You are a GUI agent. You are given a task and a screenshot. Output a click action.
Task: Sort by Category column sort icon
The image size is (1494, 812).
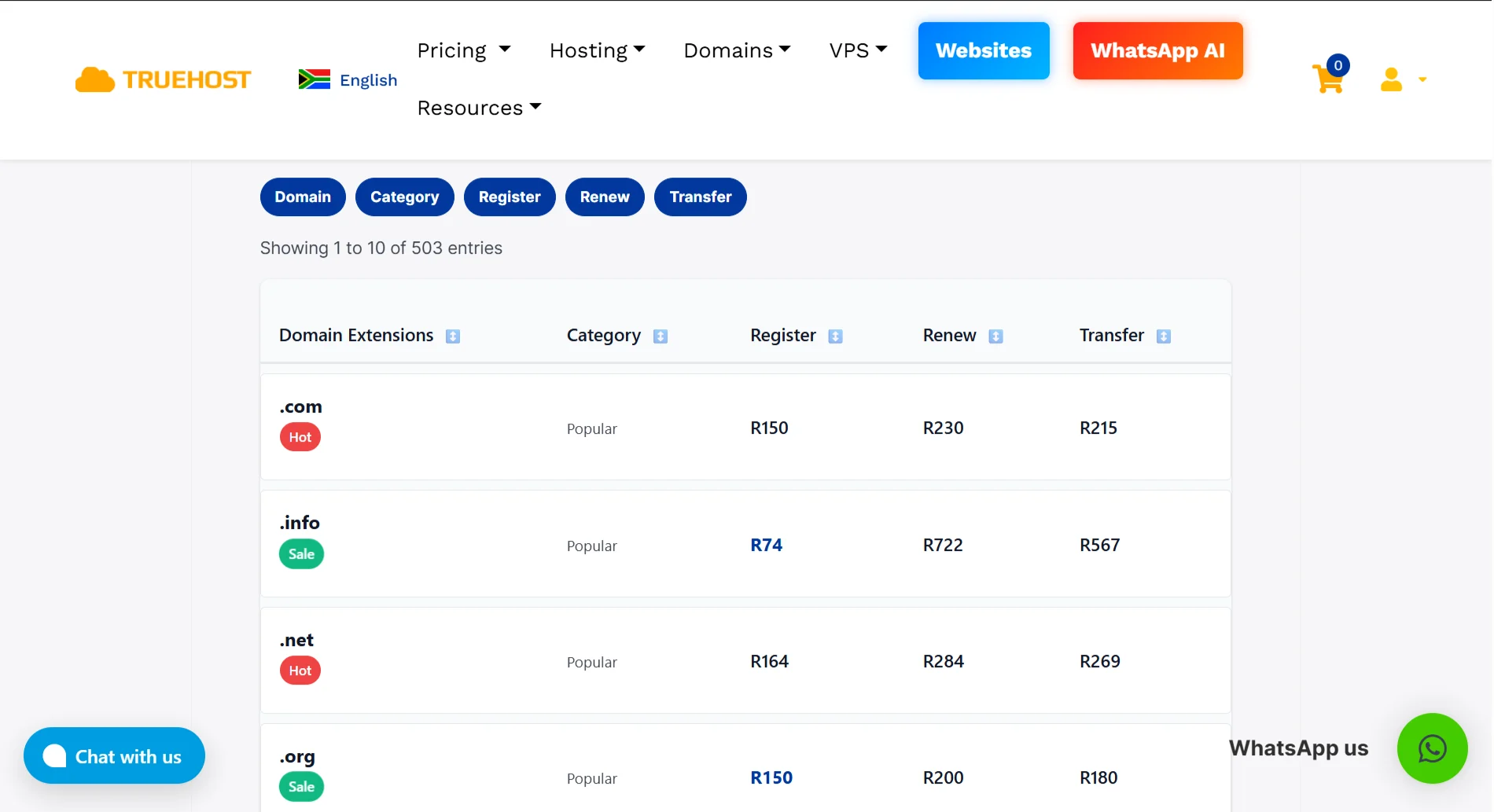point(661,336)
